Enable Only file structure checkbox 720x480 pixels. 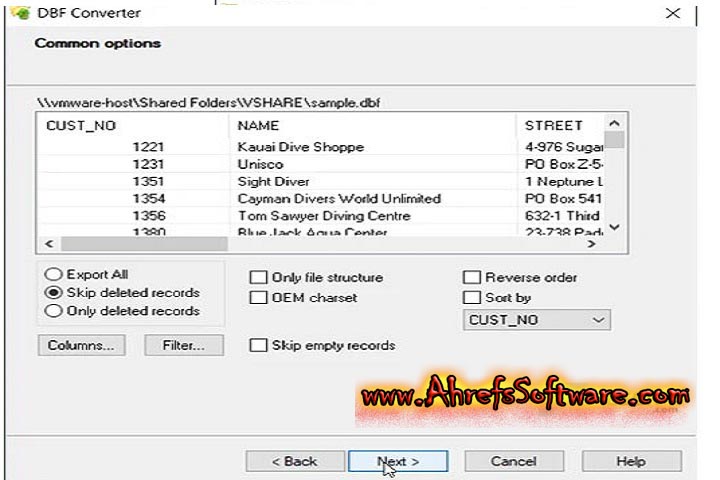coord(258,277)
